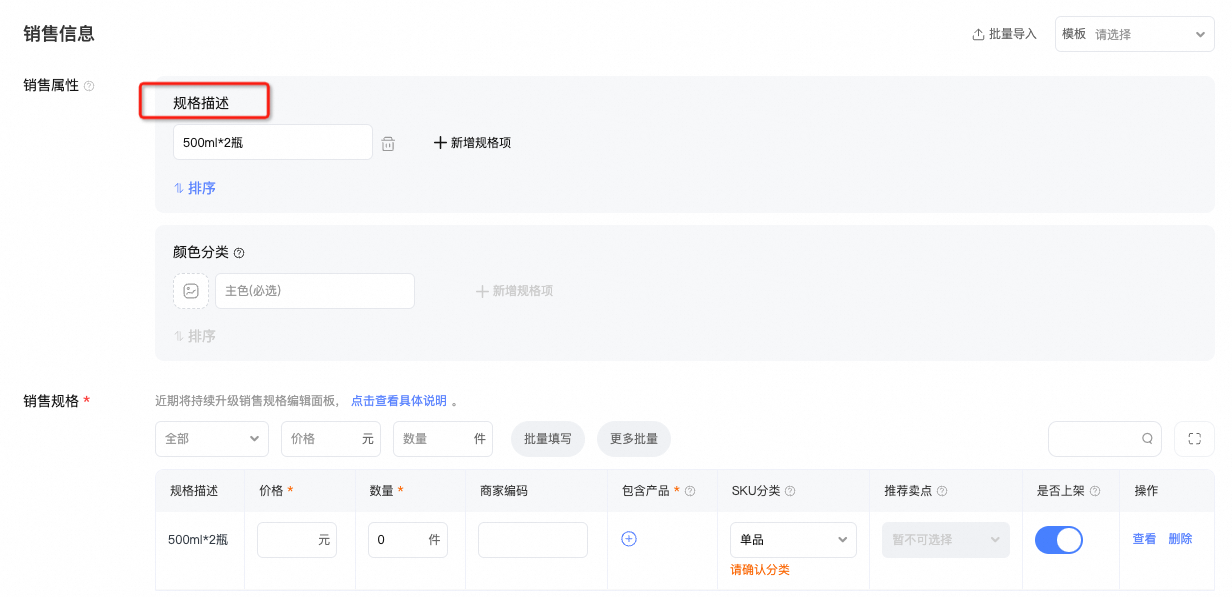1232x597 pixels.
Task: Click the batch 数量 input field
Action: [x=443, y=439]
